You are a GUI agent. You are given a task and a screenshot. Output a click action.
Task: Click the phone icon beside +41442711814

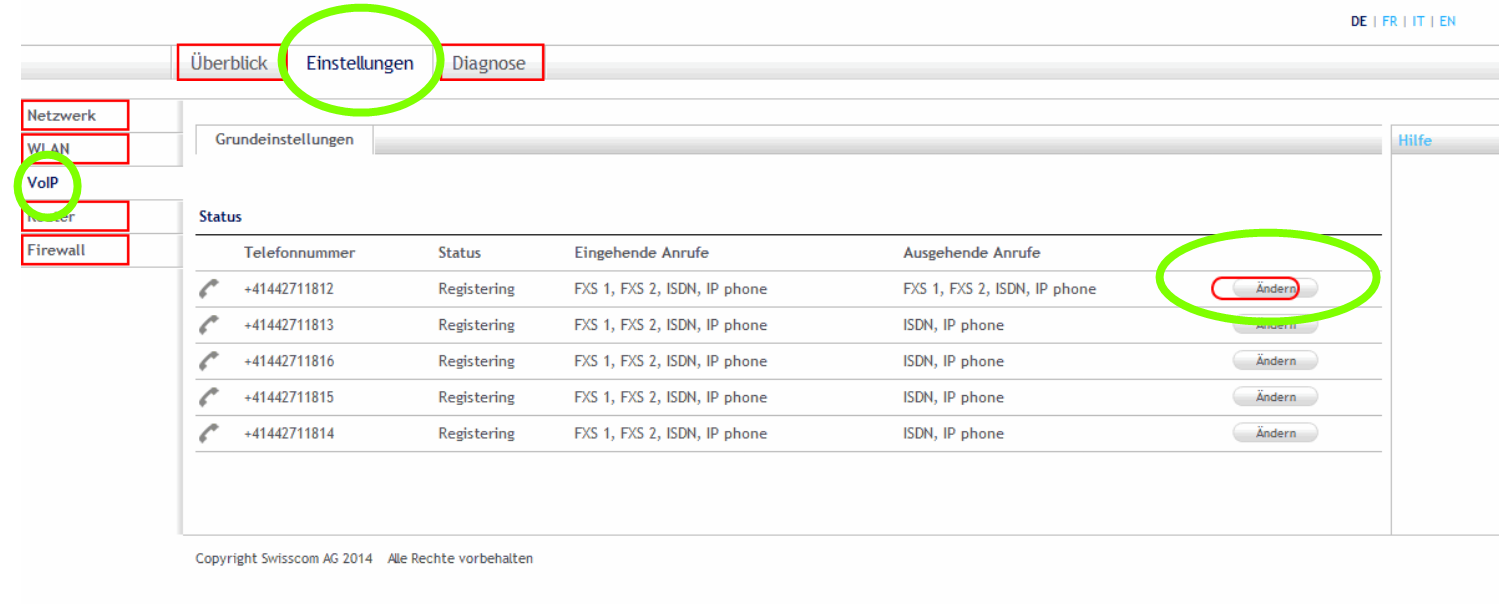point(208,433)
